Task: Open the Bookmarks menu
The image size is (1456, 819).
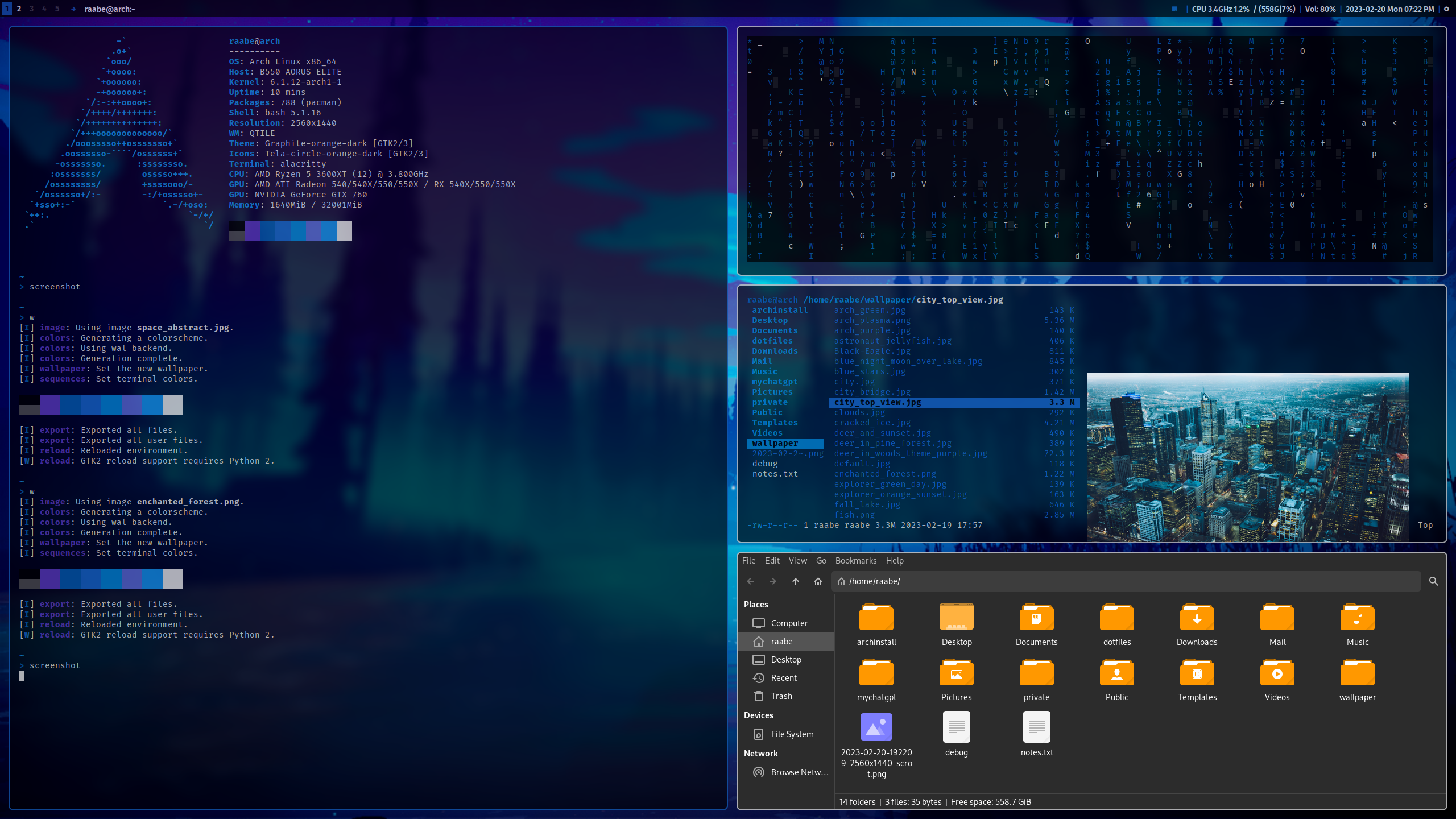Action: [855, 561]
